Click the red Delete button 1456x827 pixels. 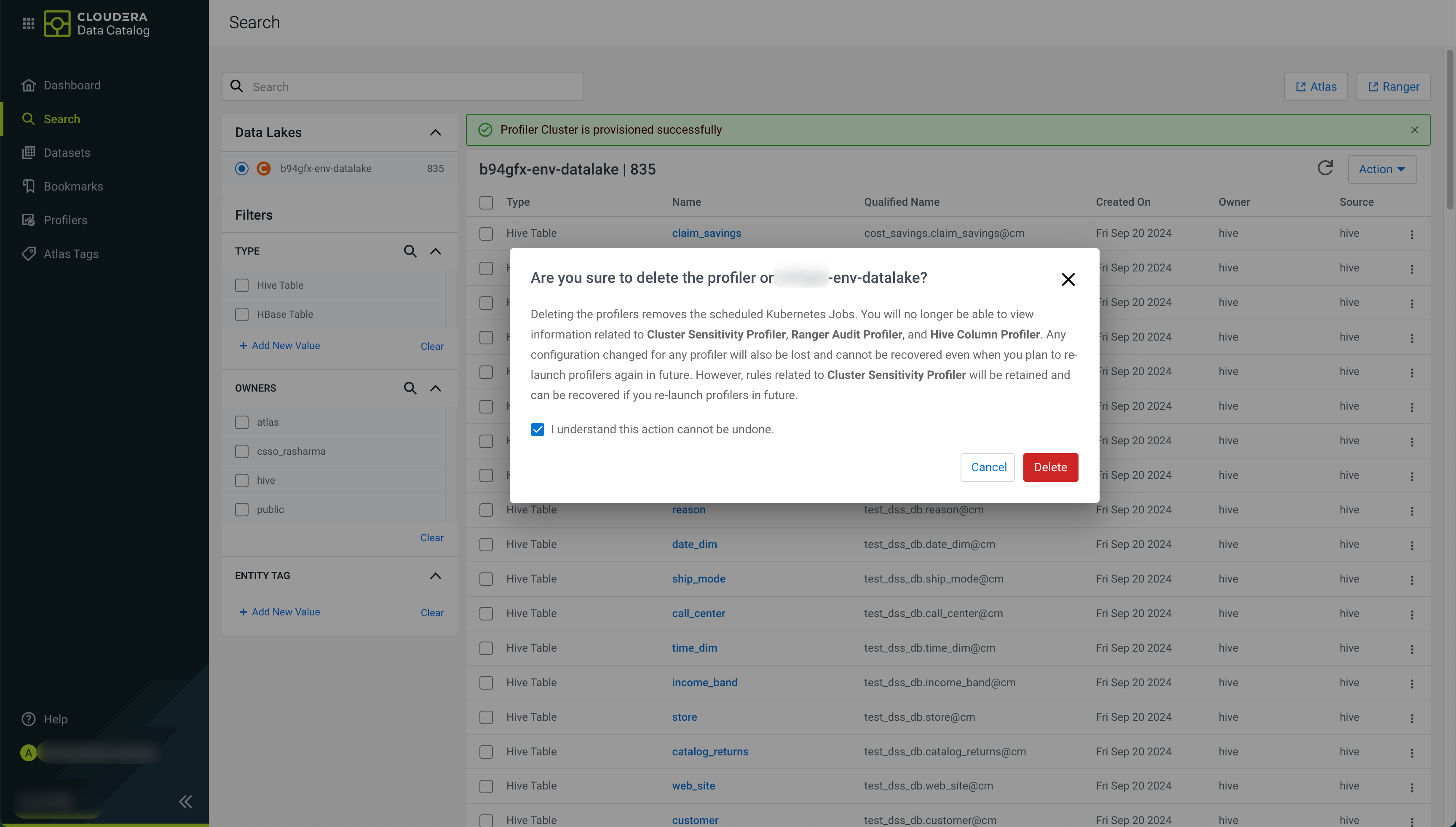coord(1050,467)
